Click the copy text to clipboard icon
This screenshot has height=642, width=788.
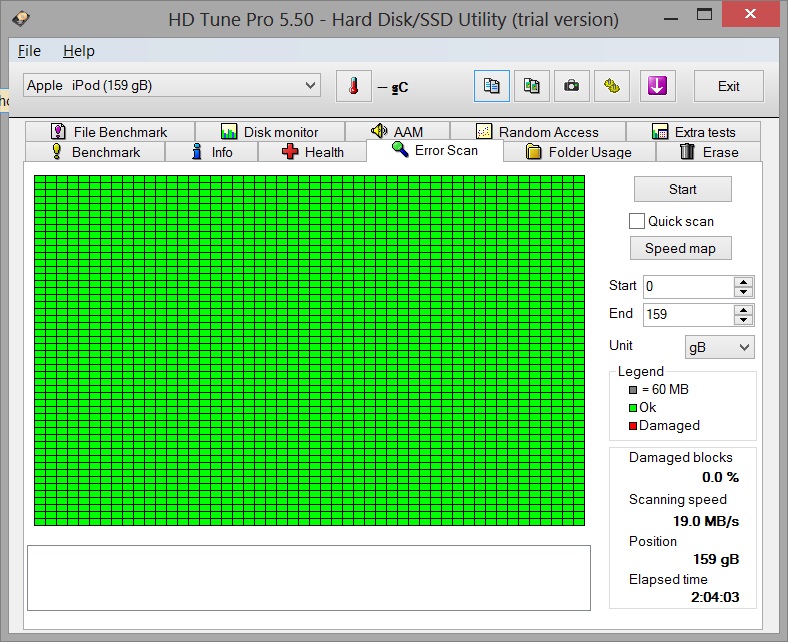tap(491, 86)
